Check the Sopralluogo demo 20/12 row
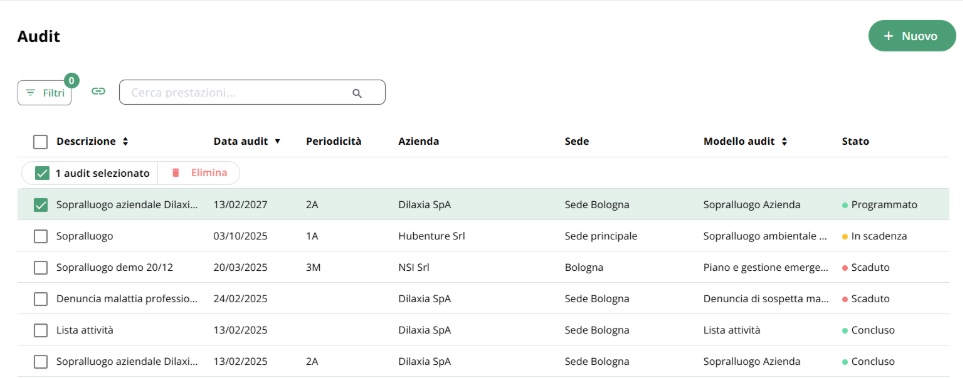Image resolution: width=963 pixels, height=378 pixels. coord(41,267)
